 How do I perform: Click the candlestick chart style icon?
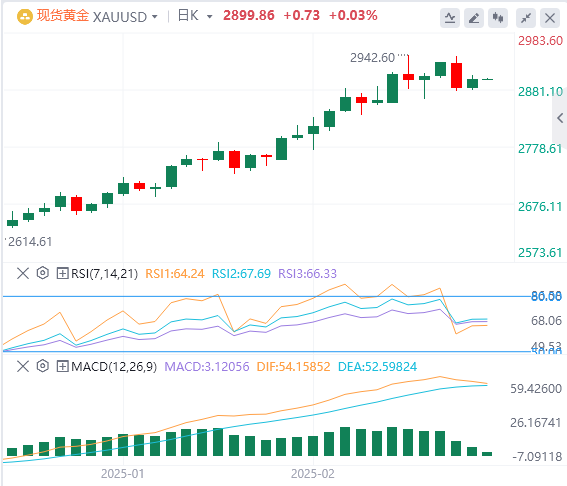pyautogui.click(x=498, y=18)
